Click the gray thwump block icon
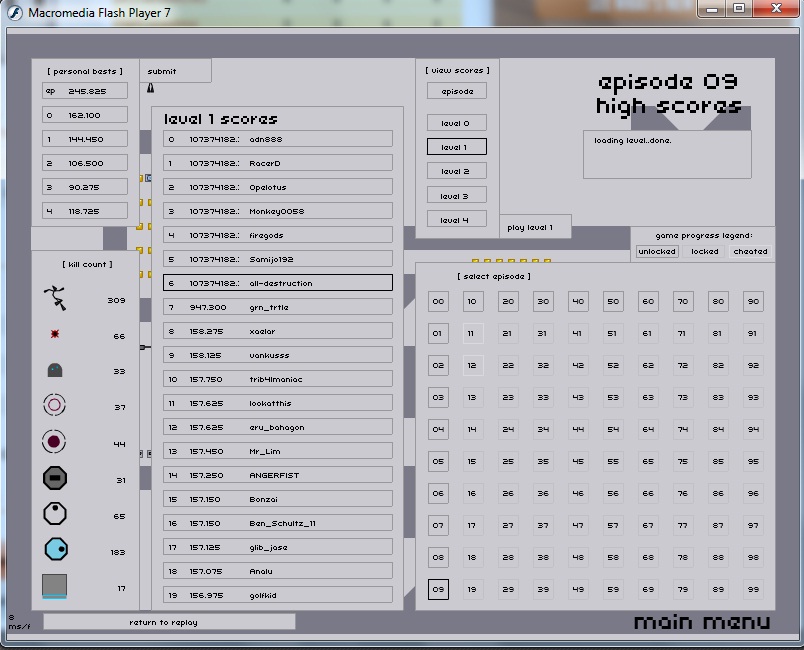804x650 pixels. [x=55, y=586]
